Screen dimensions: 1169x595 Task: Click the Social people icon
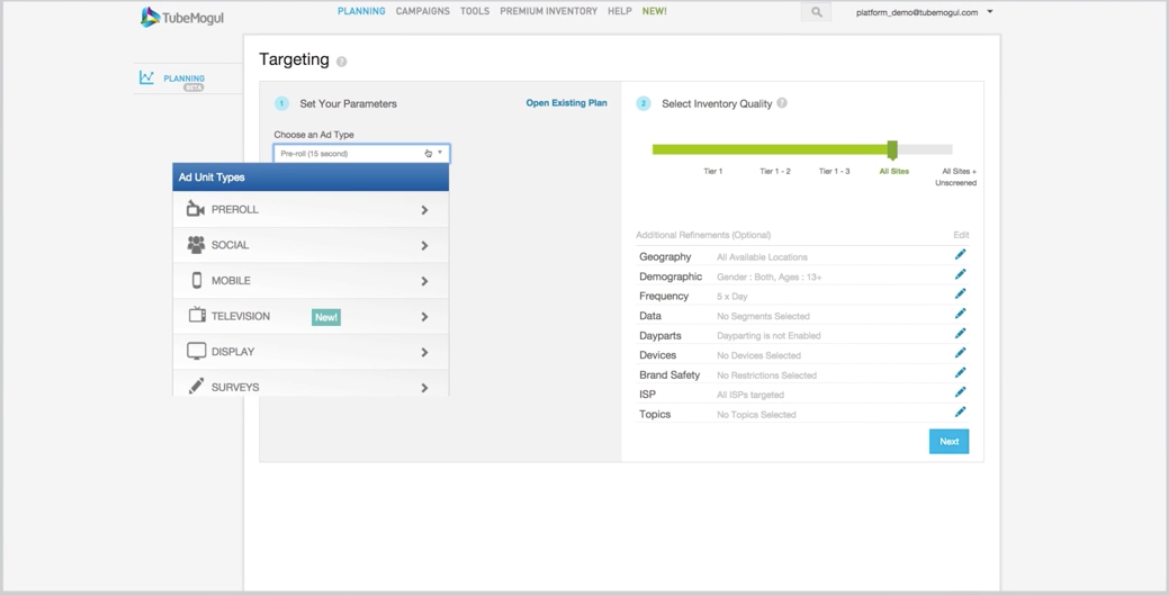click(196, 245)
